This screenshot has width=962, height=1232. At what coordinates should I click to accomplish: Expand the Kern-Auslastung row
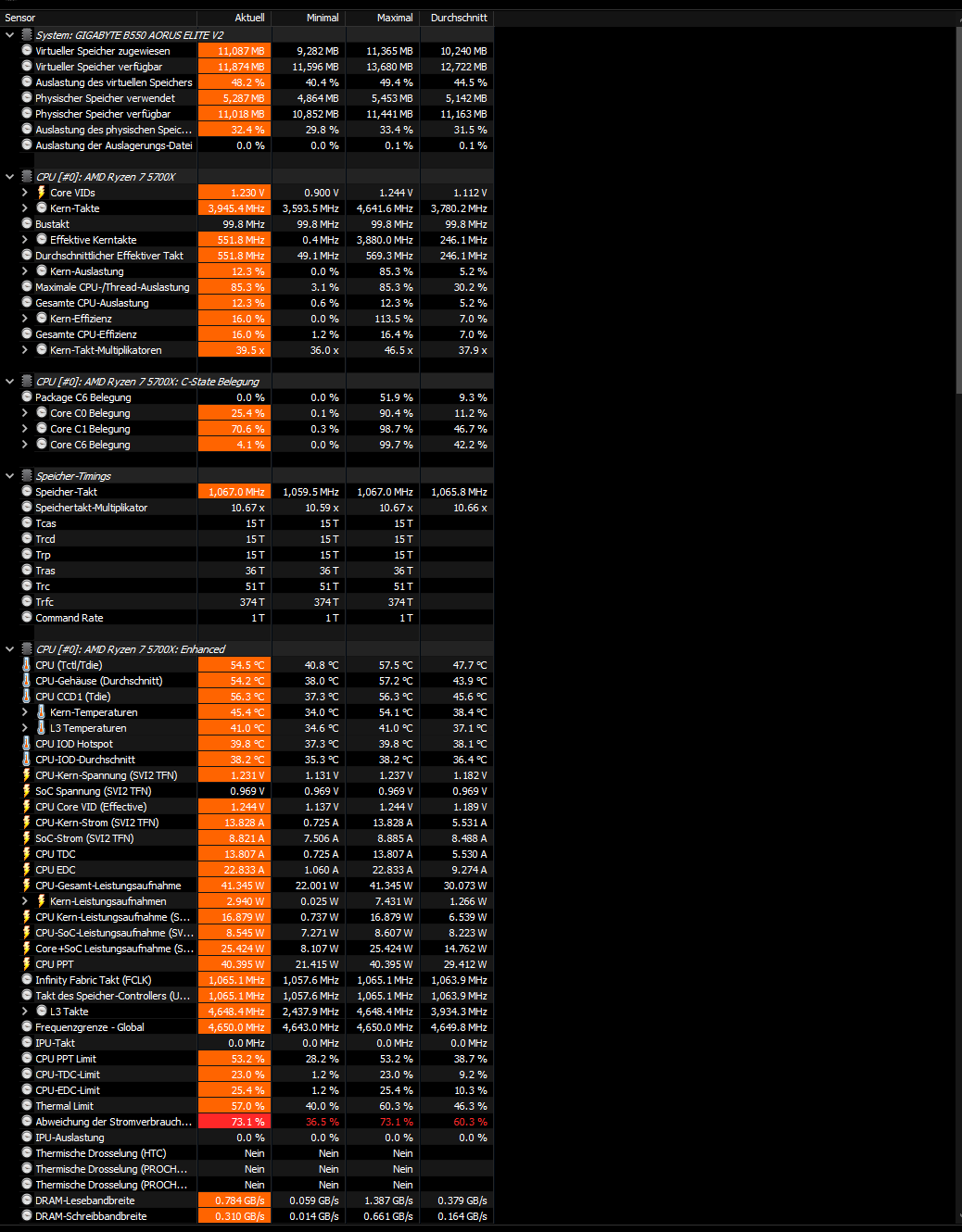[x=25, y=271]
